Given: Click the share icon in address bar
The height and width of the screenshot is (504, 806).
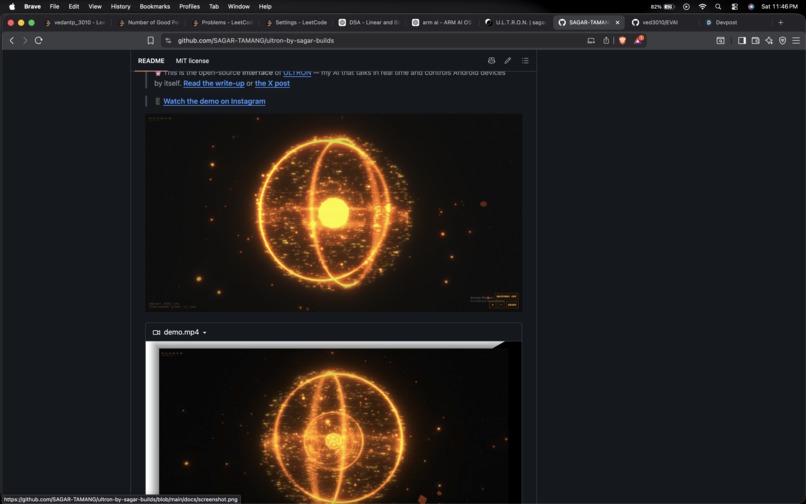Looking at the screenshot, I should point(606,41).
